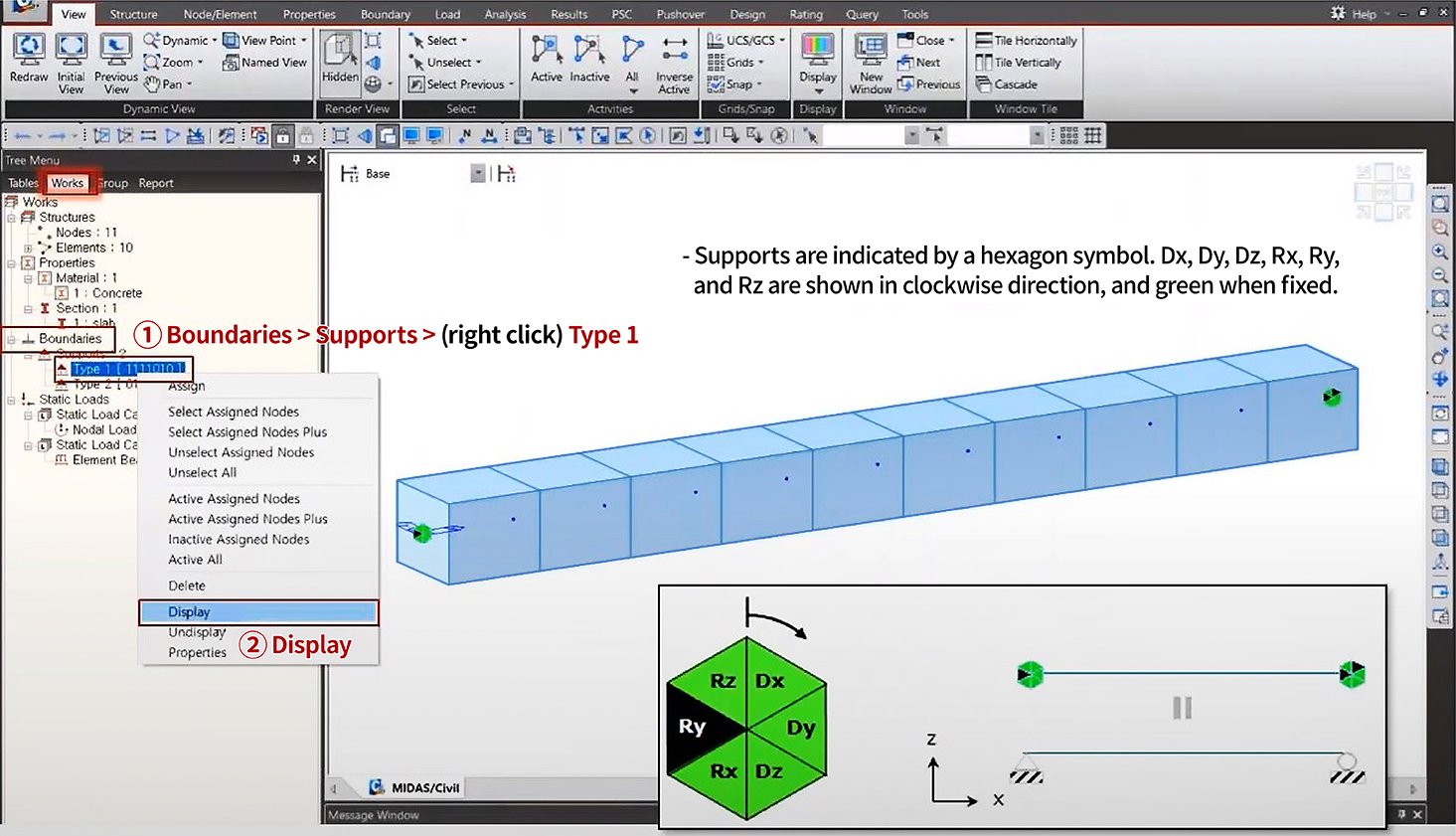This screenshot has width=1456, height=836.
Task: Pause the video with the pause button
Action: [x=1182, y=708]
